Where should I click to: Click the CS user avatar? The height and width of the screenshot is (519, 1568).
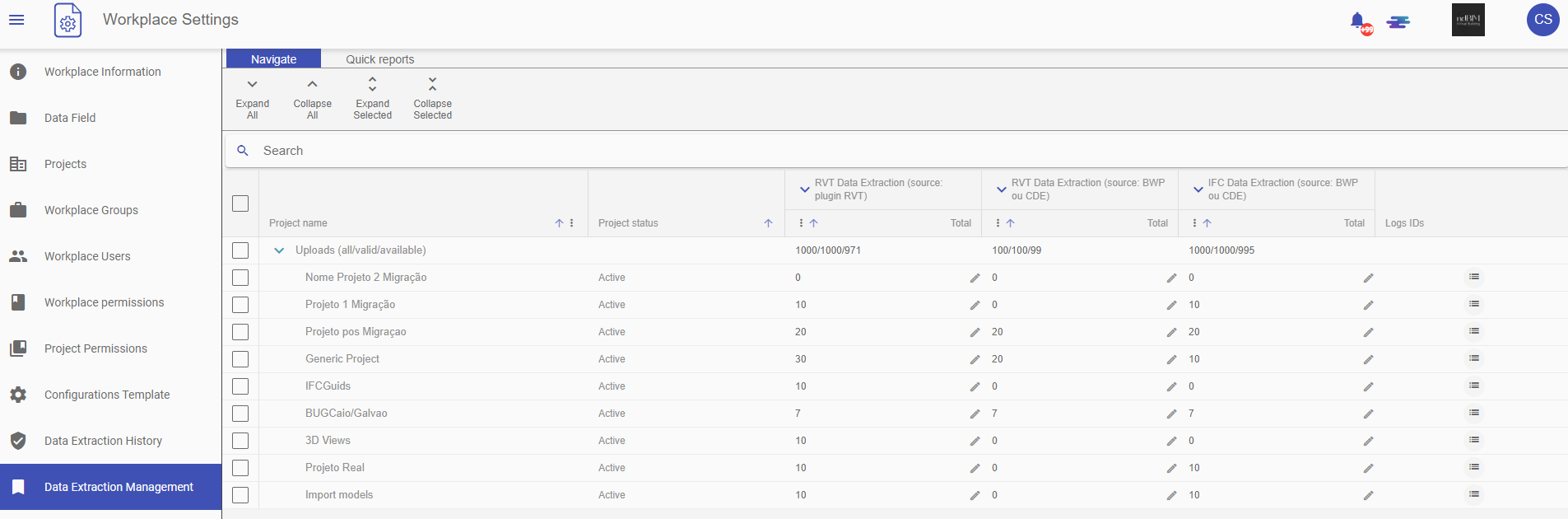[1542, 20]
